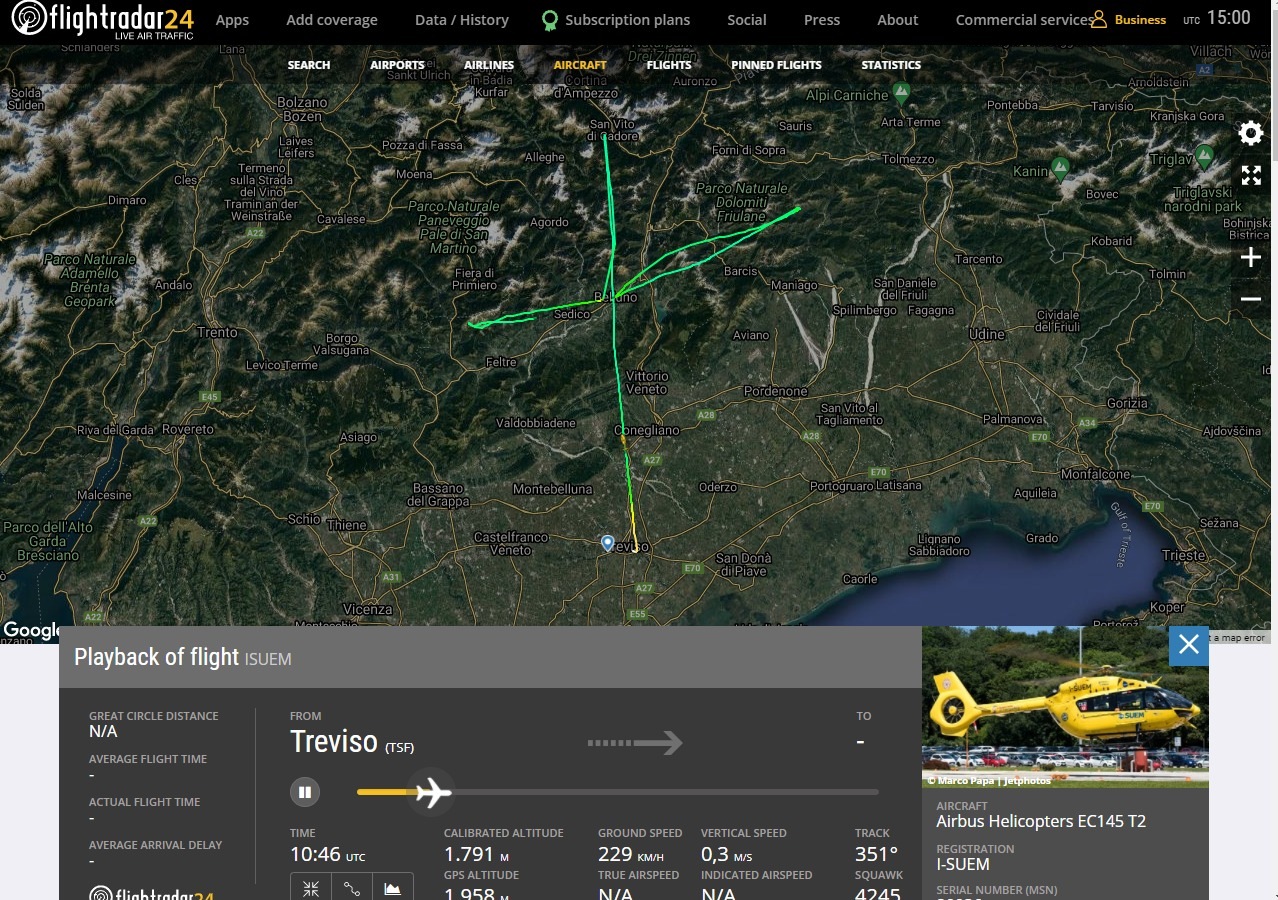This screenshot has width=1278, height=900.
Task: Click the UTC 15:00 clock
Action: pos(1217,18)
